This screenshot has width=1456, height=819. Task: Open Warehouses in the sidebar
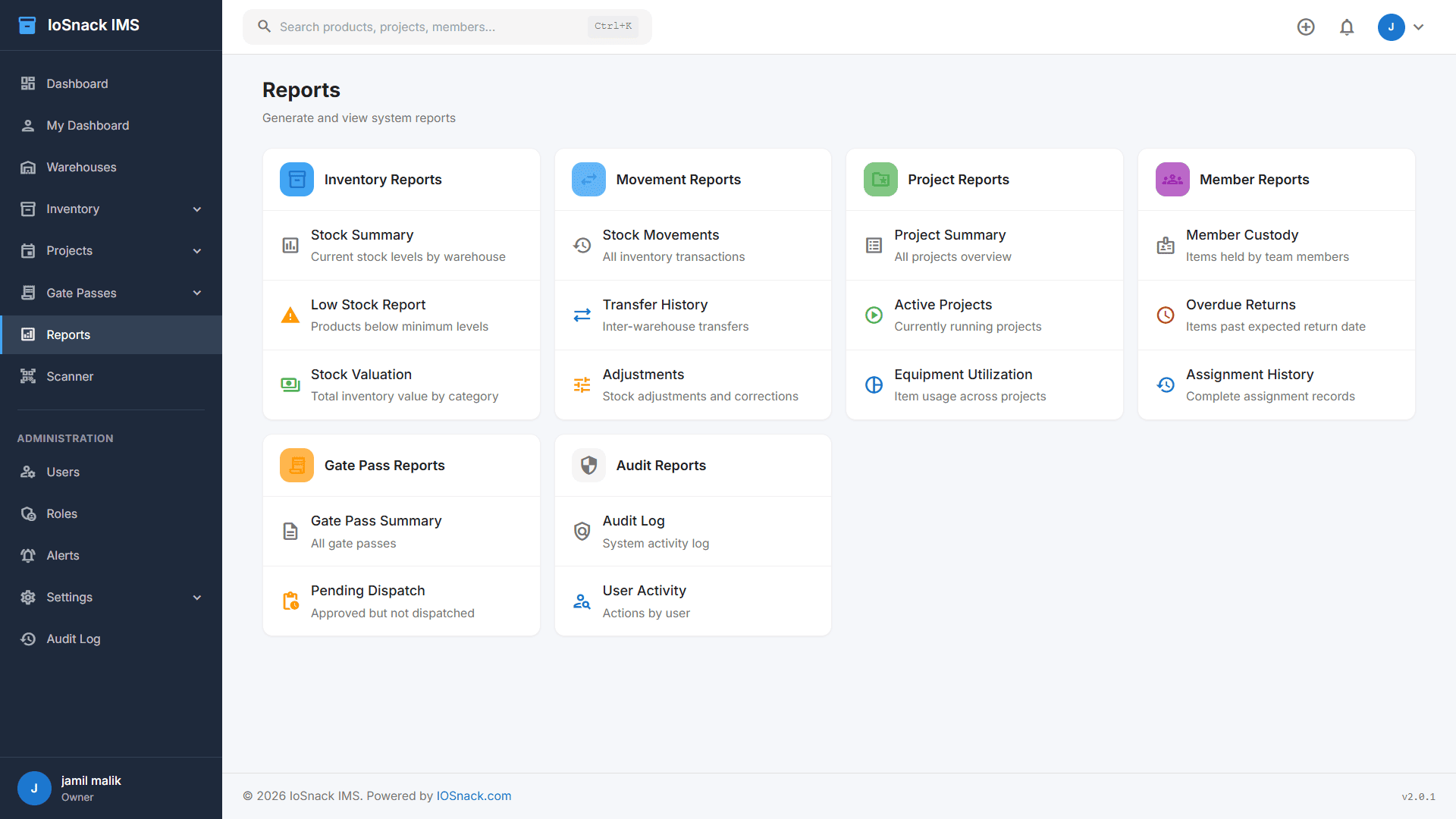pyautogui.click(x=81, y=168)
